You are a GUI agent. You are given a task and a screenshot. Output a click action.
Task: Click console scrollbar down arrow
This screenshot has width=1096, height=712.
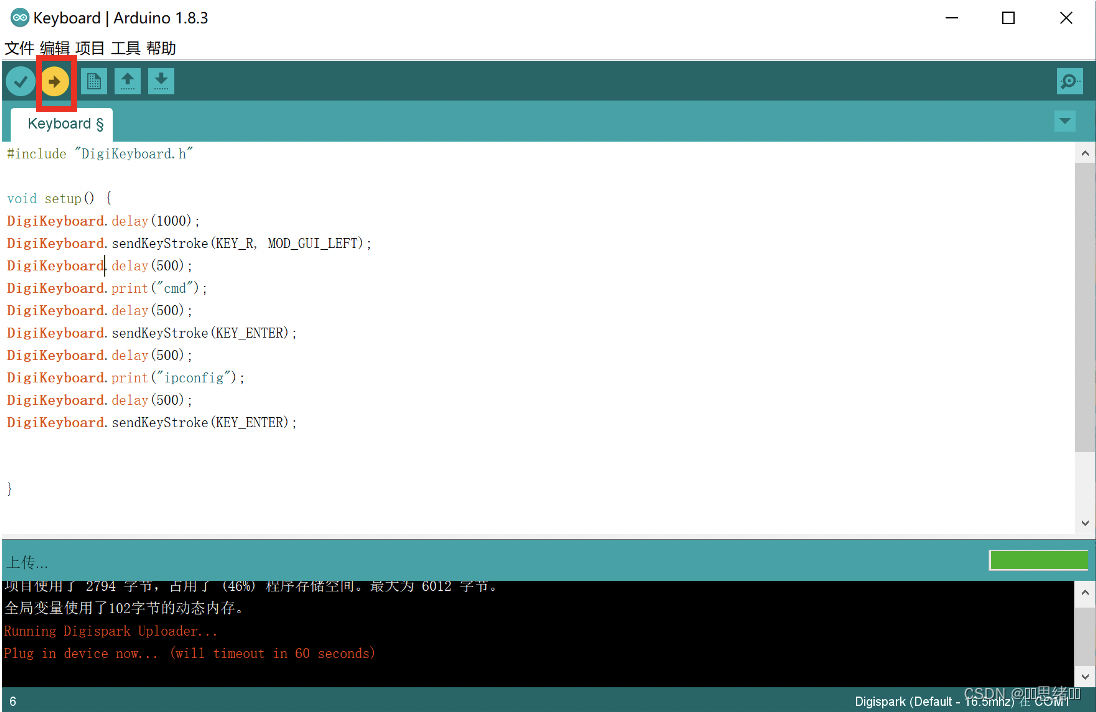click(x=1085, y=676)
